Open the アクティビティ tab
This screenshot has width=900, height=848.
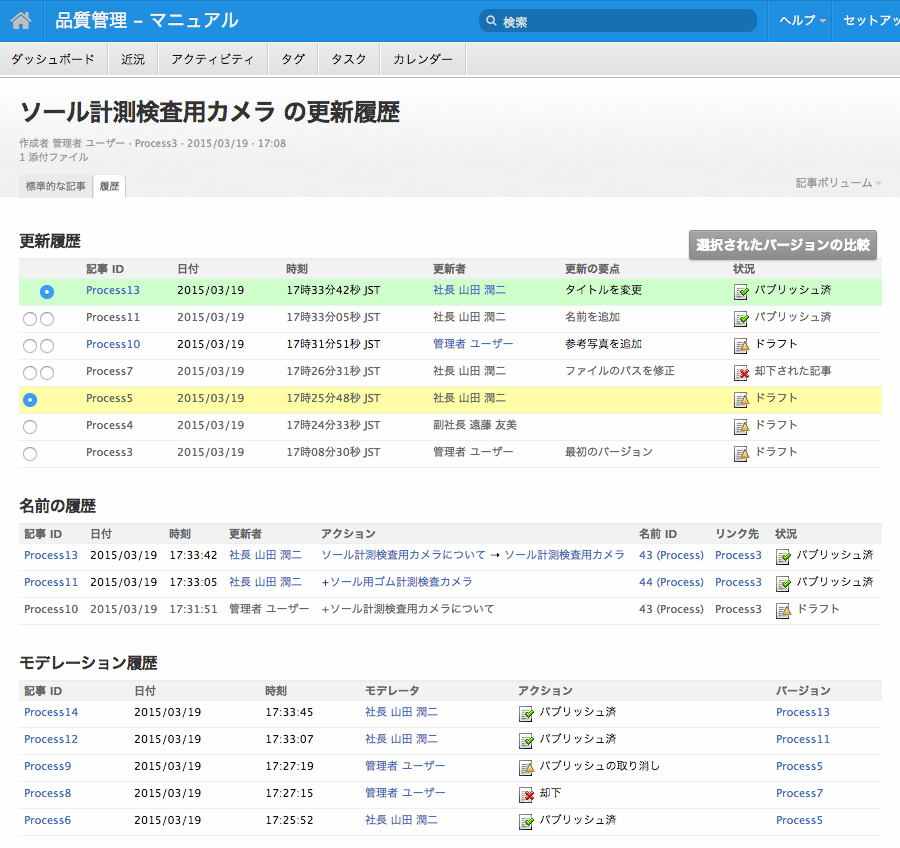212,59
